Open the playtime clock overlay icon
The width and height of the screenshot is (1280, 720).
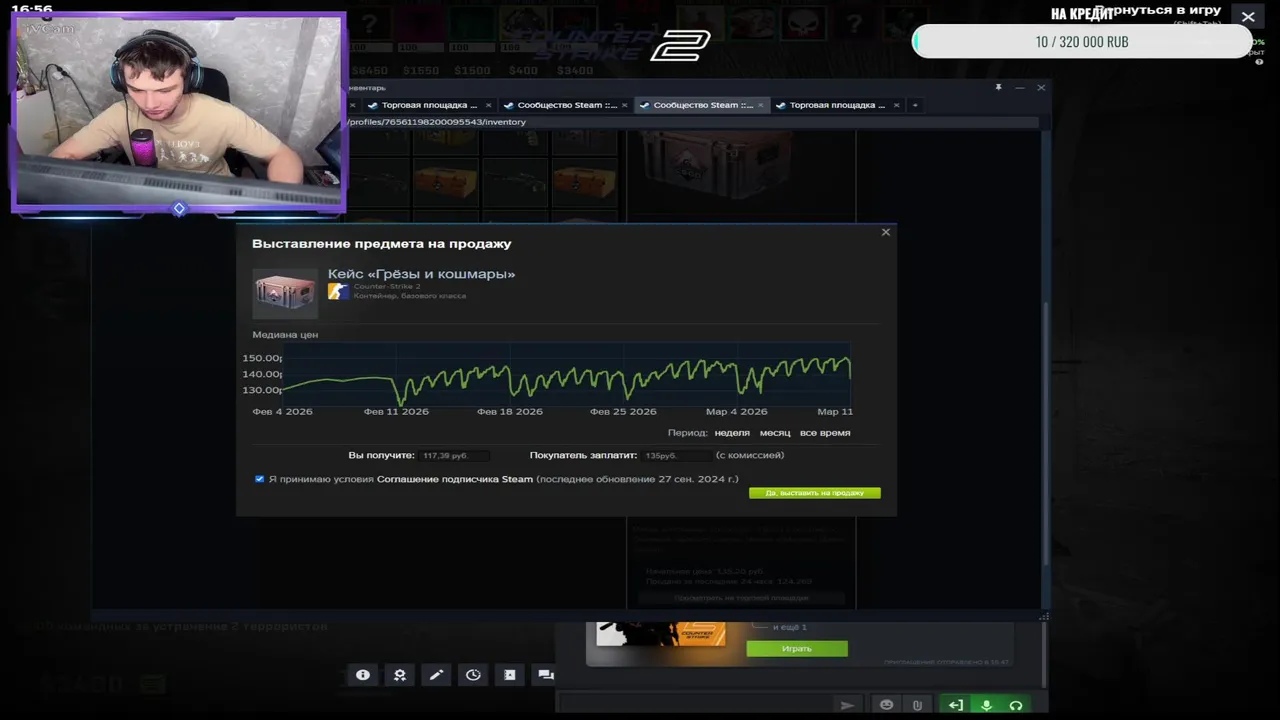pyautogui.click(x=473, y=675)
